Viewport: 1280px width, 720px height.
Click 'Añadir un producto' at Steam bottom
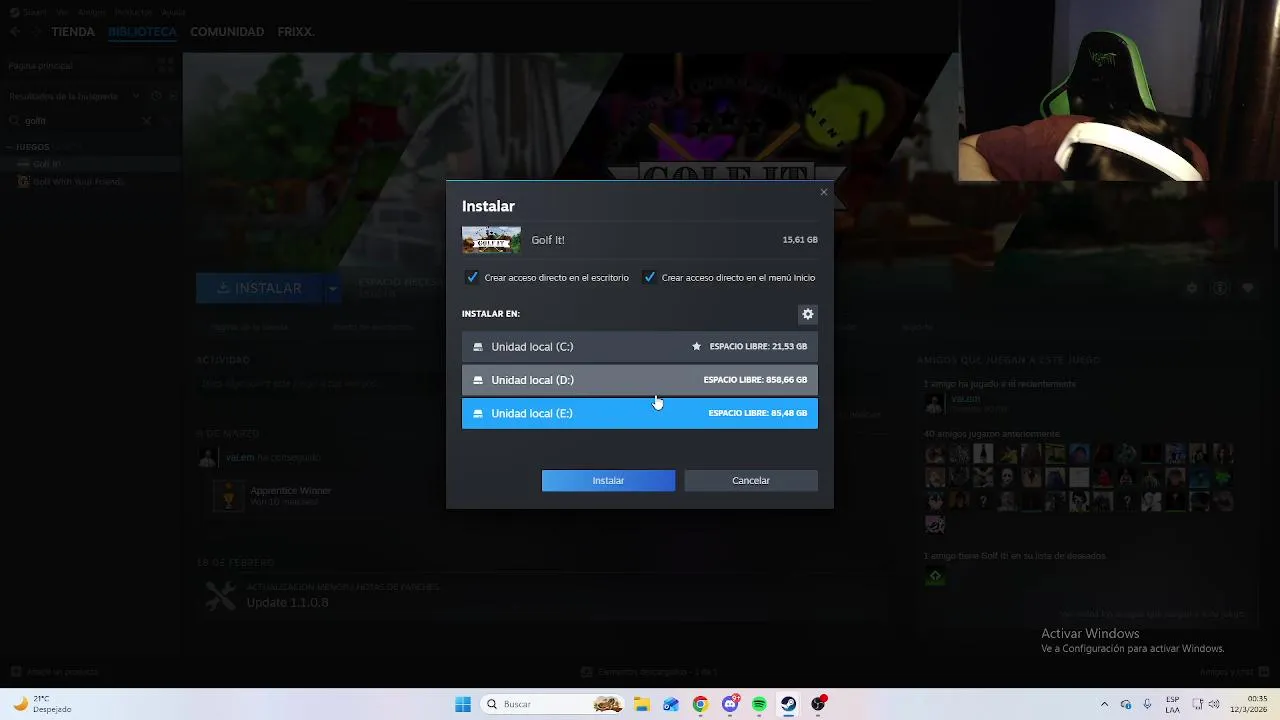pos(55,672)
